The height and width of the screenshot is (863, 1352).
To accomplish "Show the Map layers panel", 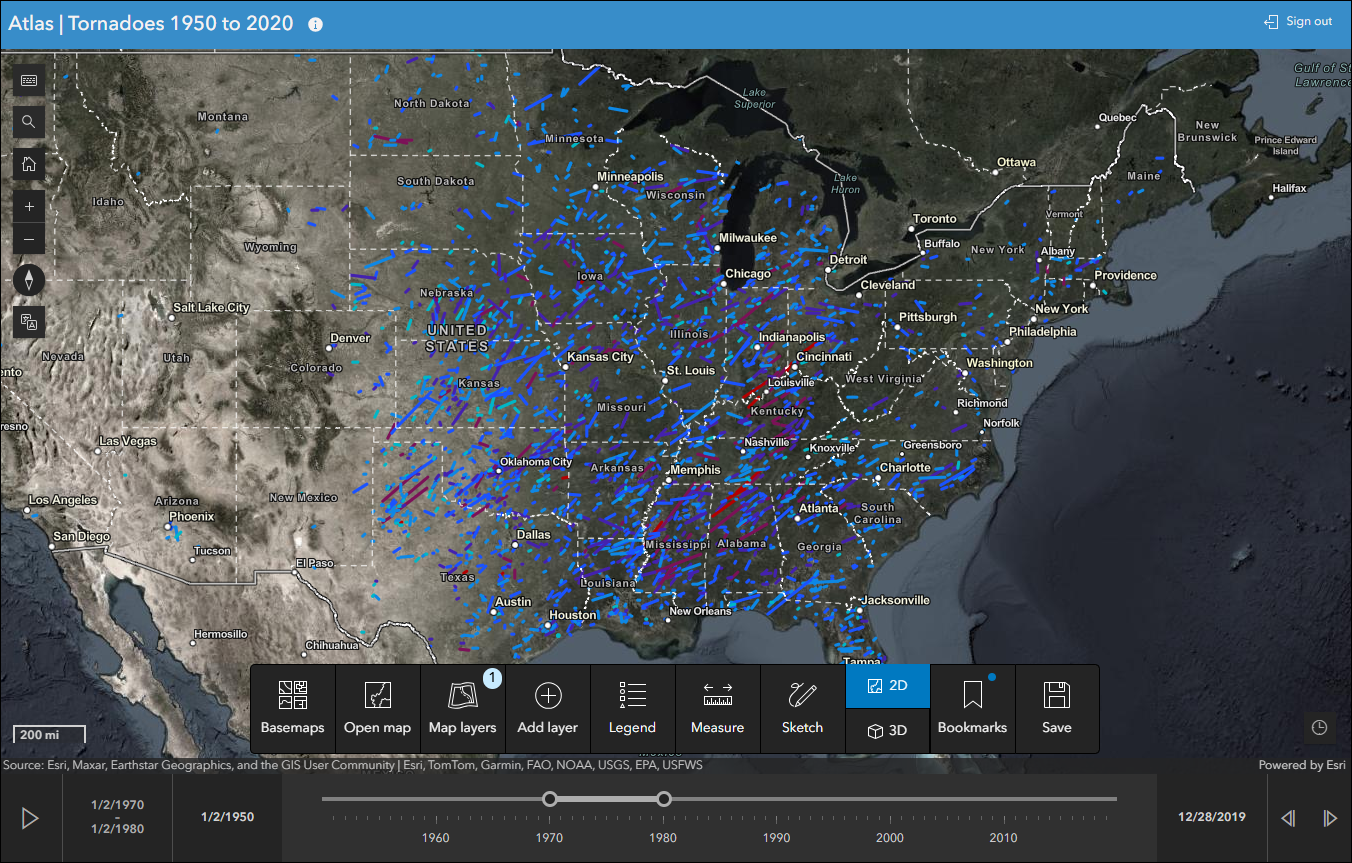I will [462, 709].
